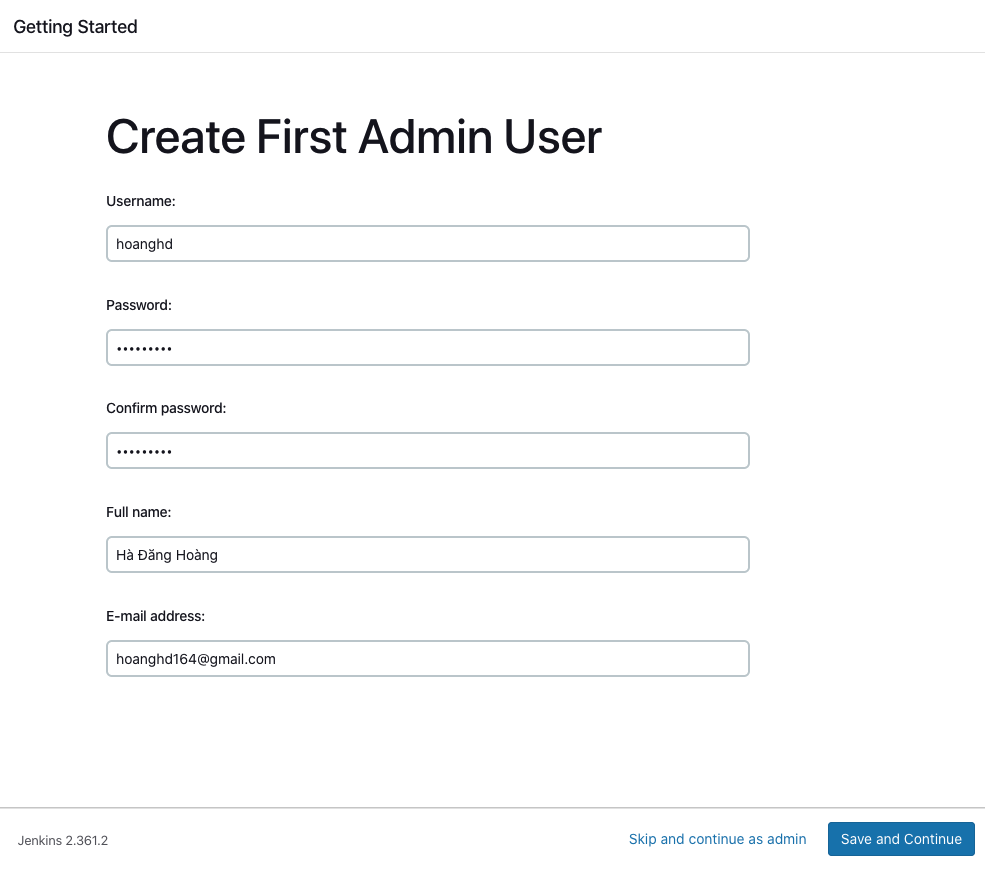Follow Skip and continue as admin link
Image resolution: width=985 pixels, height=869 pixels.
tap(717, 839)
